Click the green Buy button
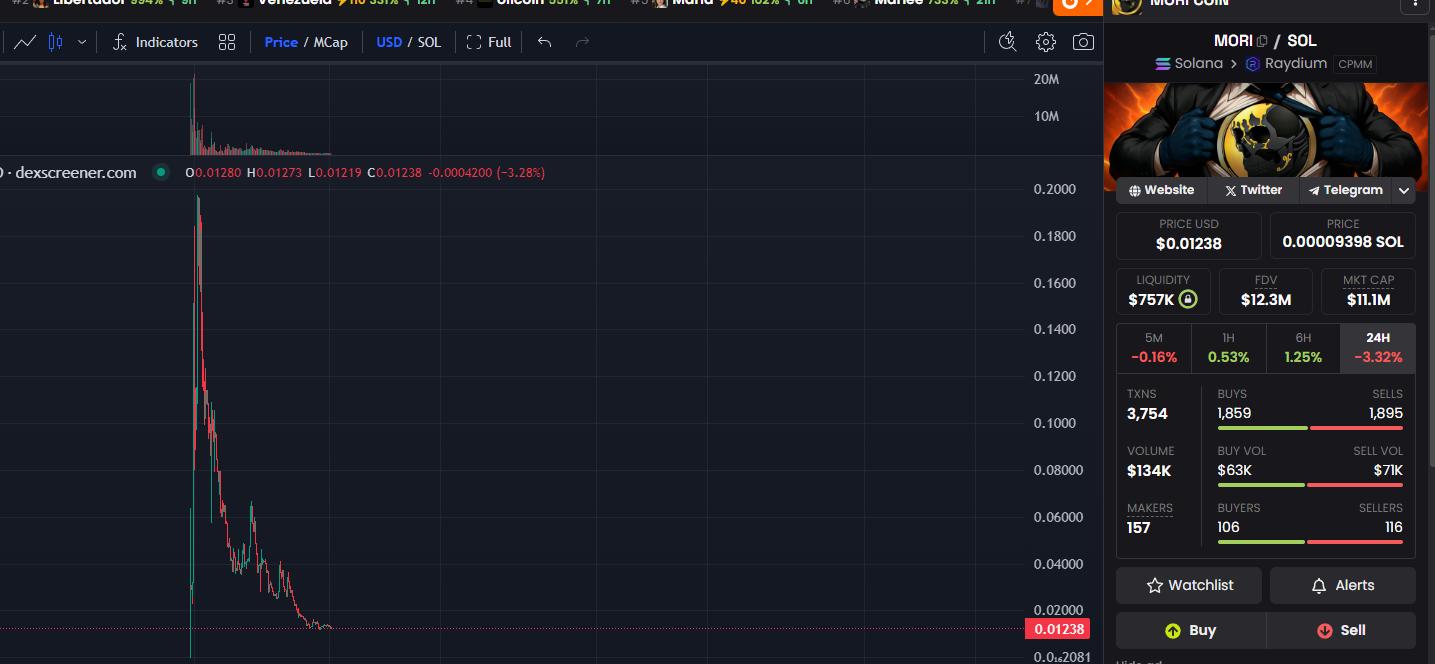 [x=1191, y=630]
